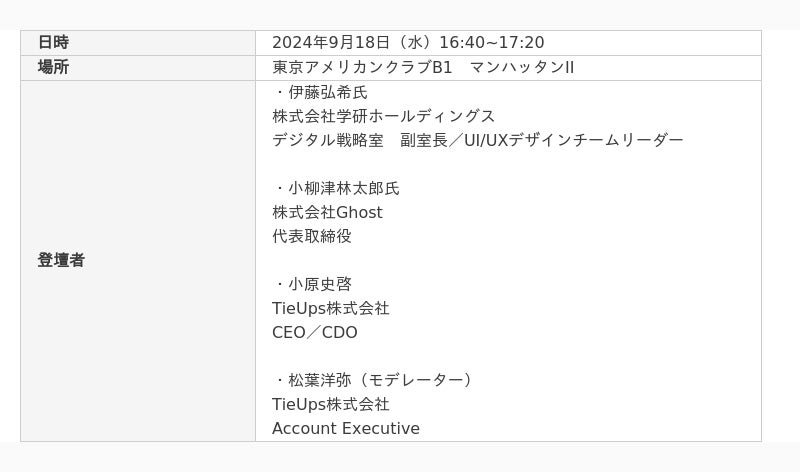Click the 登壇者 row header
The height and width of the screenshot is (472, 800).
point(138,261)
